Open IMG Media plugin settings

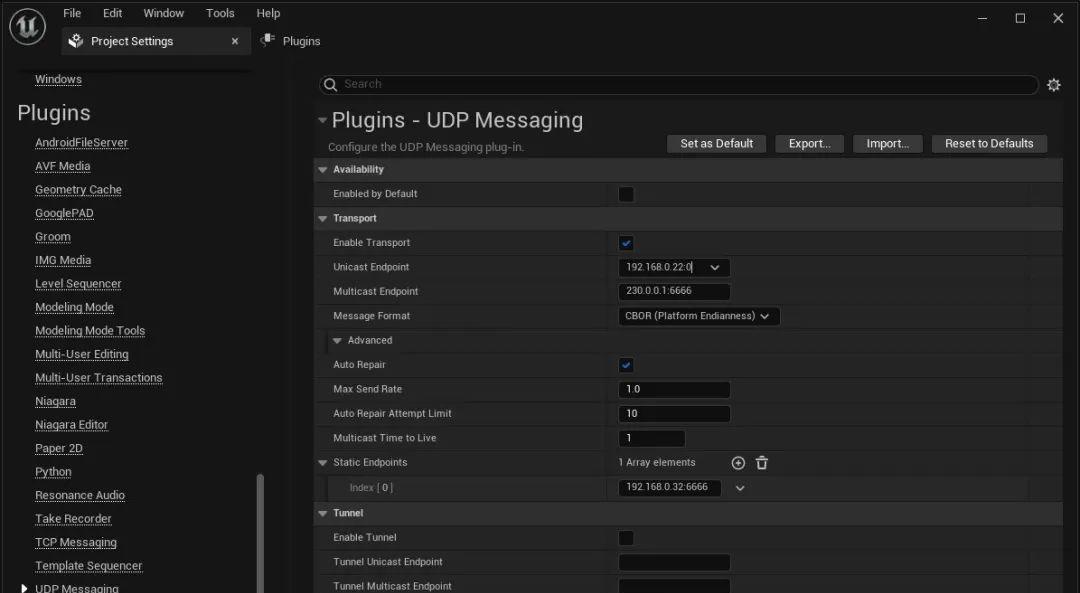(63, 260)
